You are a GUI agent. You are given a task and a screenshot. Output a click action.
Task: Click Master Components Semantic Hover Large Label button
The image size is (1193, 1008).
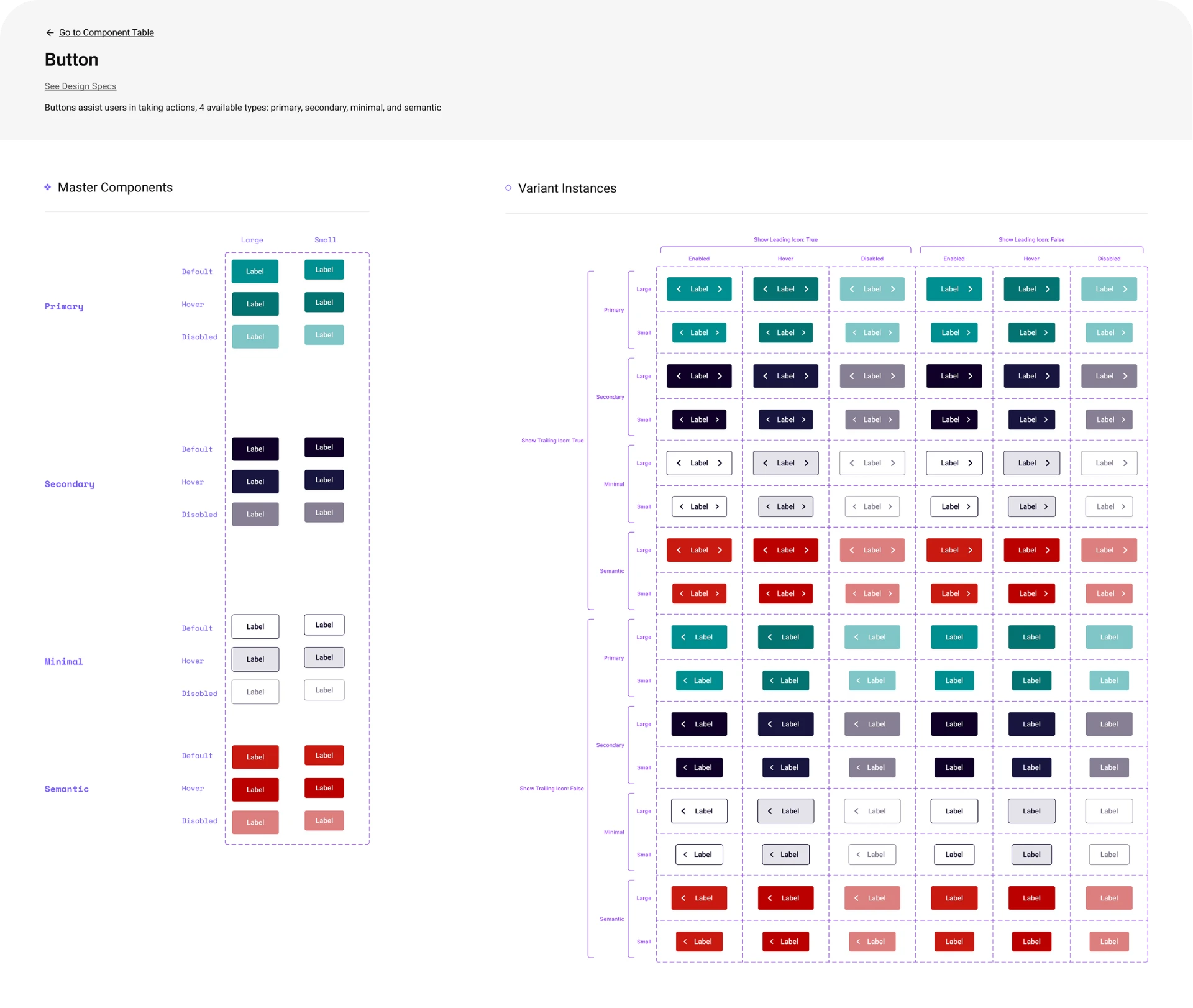[255, 790]
